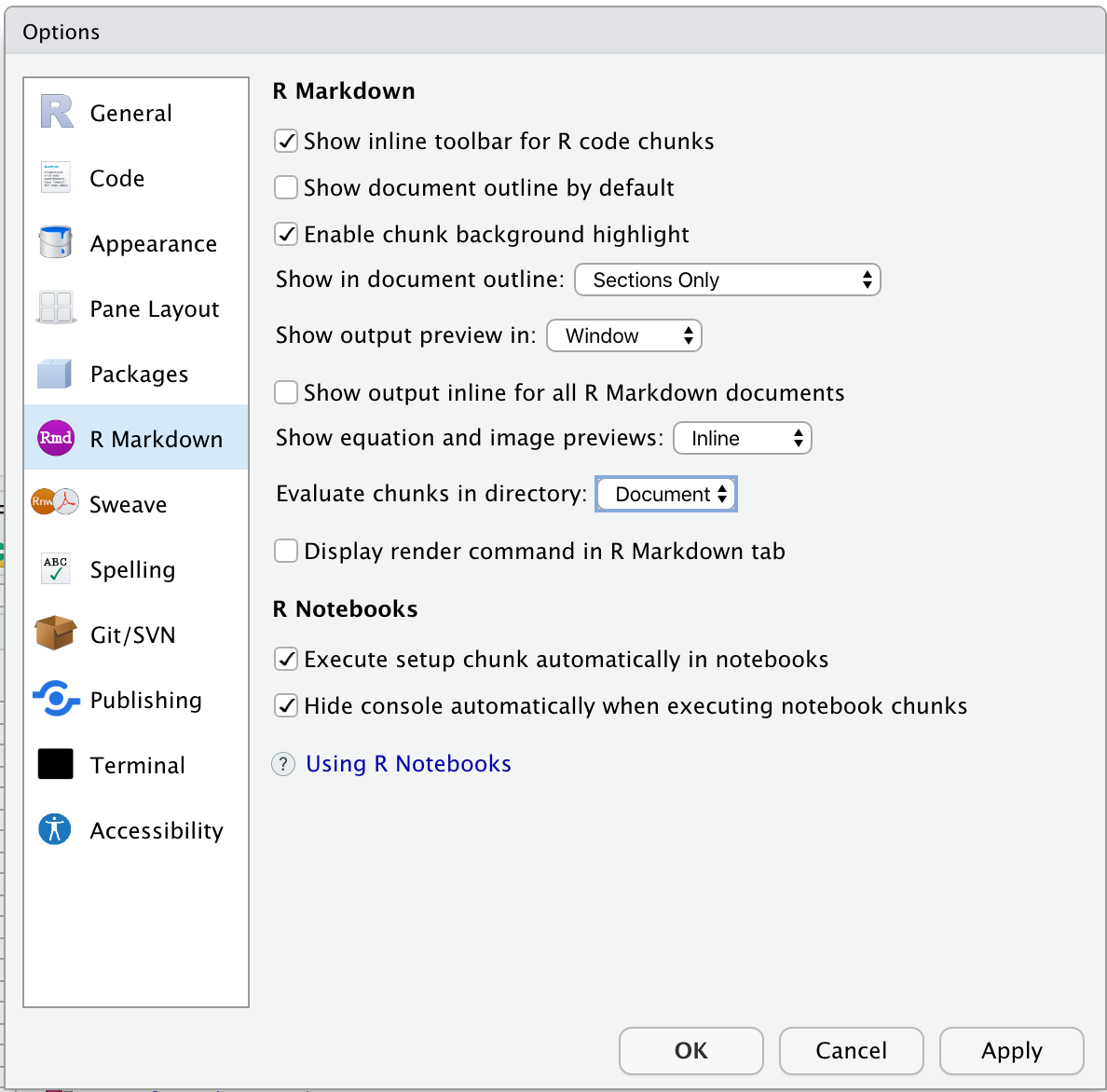Click the Sweave Rnw PDF icon
The width and height of the screenshot is (1107, 1092).
(x=55, y=502)
